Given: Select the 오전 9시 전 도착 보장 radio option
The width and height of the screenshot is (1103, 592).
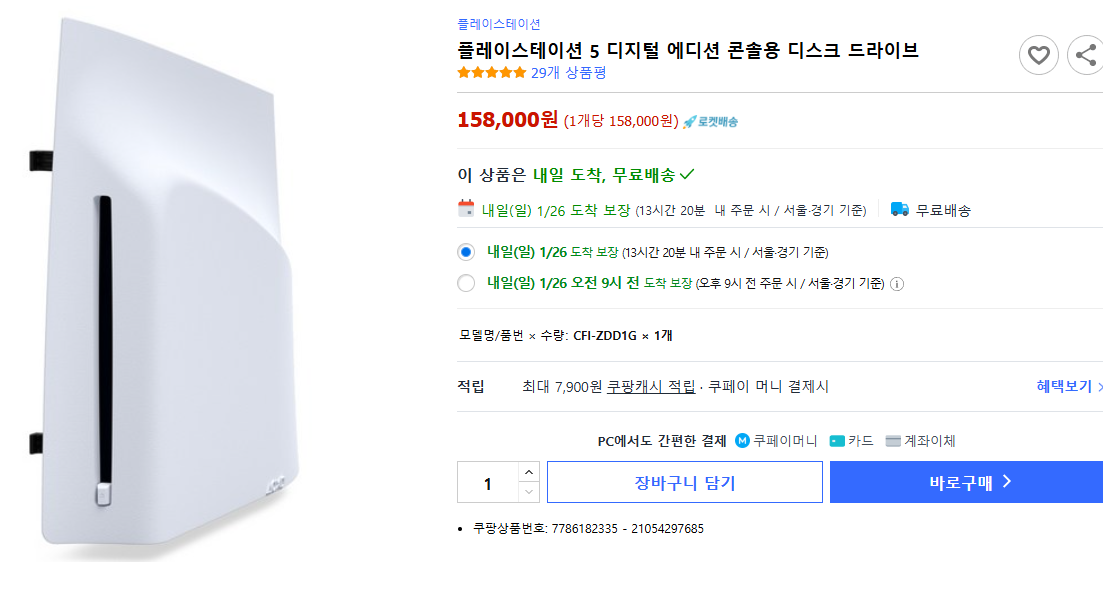Looking at the screenshot, I should pos(466,283).
